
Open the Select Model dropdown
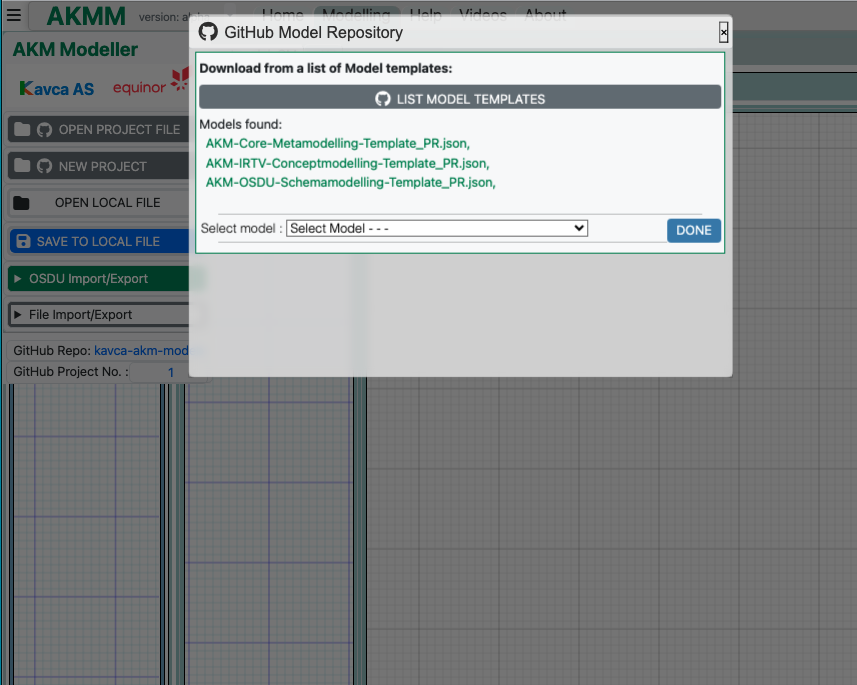coord(437,229)
